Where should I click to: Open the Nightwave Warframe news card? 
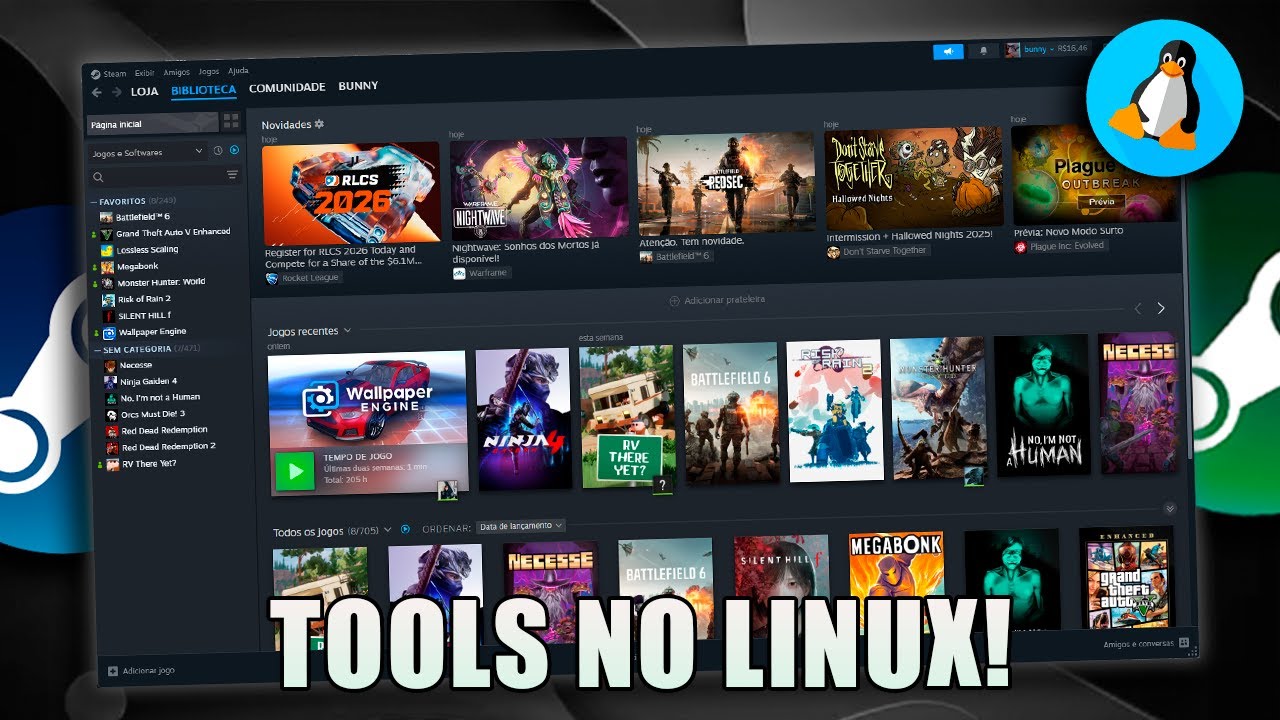coord(538,188)
